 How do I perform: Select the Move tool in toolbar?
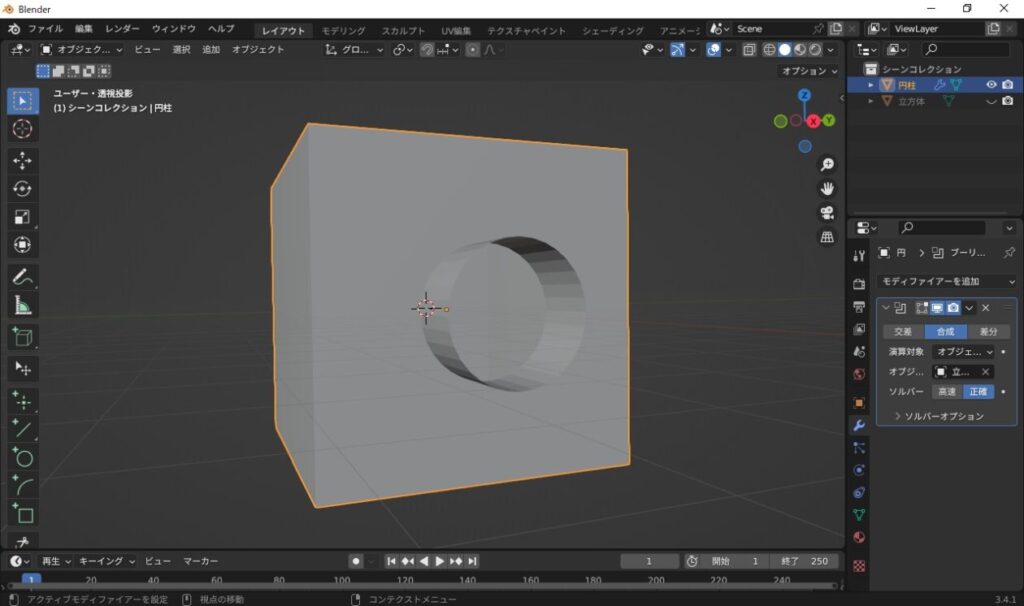23,160
